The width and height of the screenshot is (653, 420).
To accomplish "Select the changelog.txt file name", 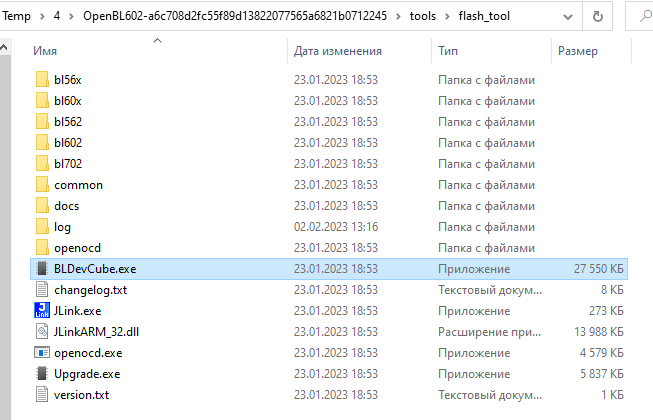I will [90, 290].
